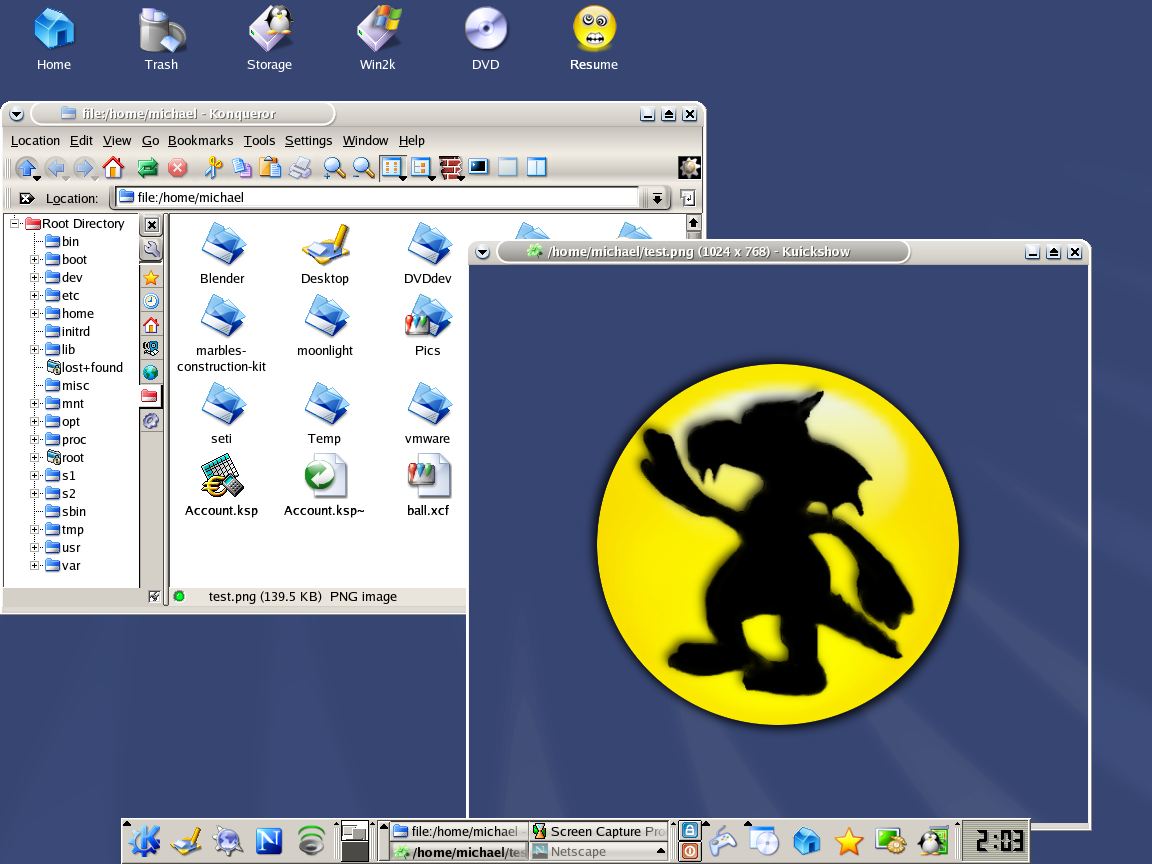Open the Settings menu

click(x=308, y=141)
